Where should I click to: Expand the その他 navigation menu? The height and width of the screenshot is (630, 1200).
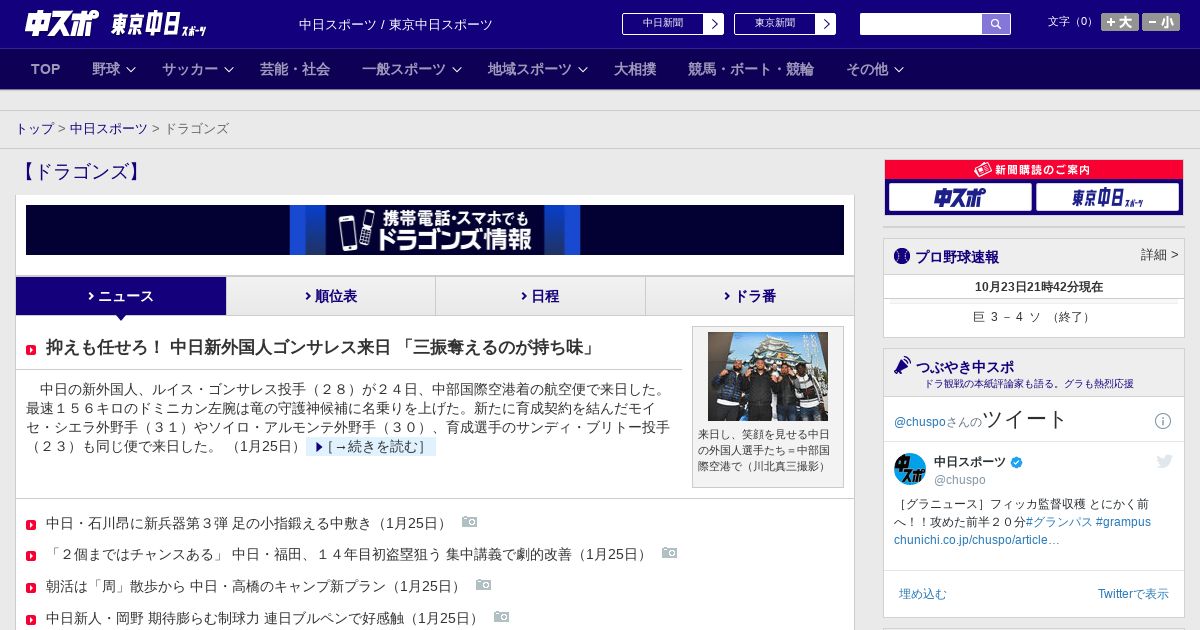875,69
